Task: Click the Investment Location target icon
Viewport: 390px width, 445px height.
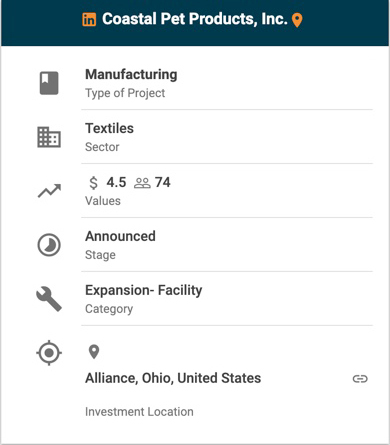Action: point(49,353)
